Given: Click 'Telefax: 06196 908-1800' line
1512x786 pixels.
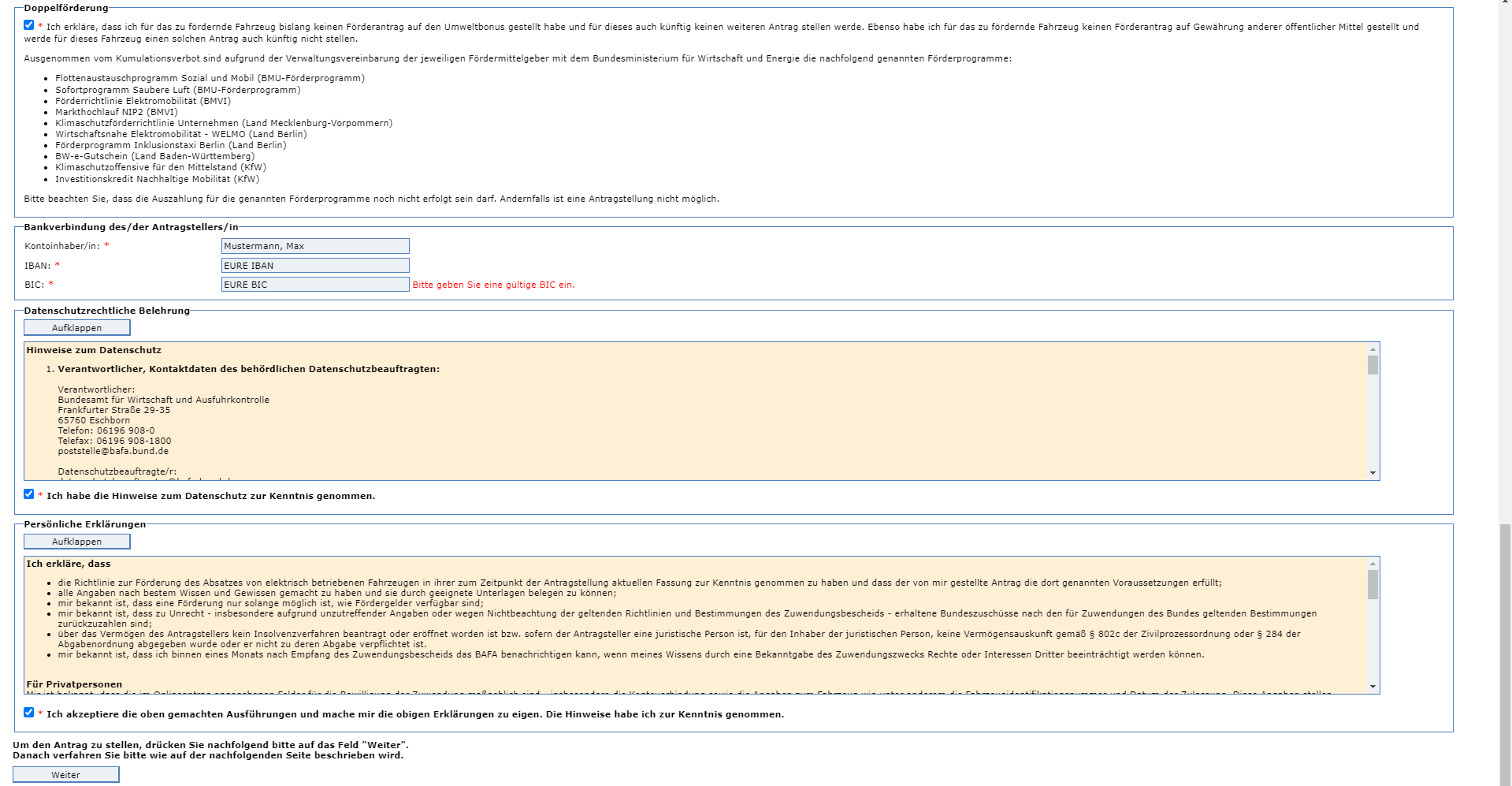Looking at the screenshot, I should click(x=114, y=441).
